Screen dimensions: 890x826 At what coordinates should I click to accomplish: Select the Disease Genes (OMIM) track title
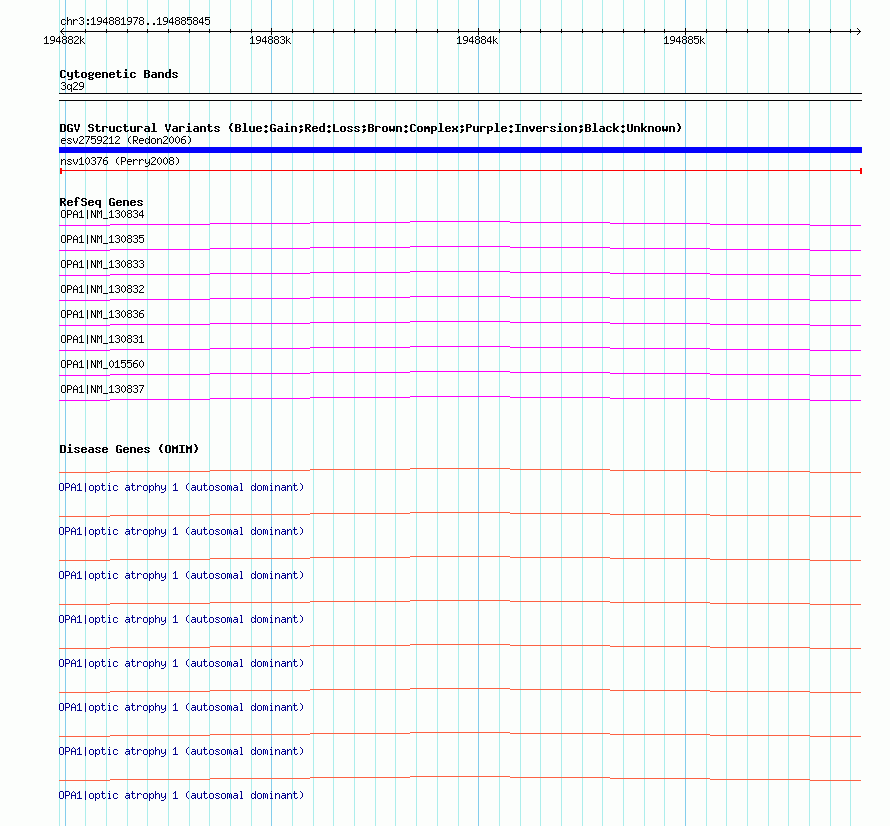[x=129, y=449]
